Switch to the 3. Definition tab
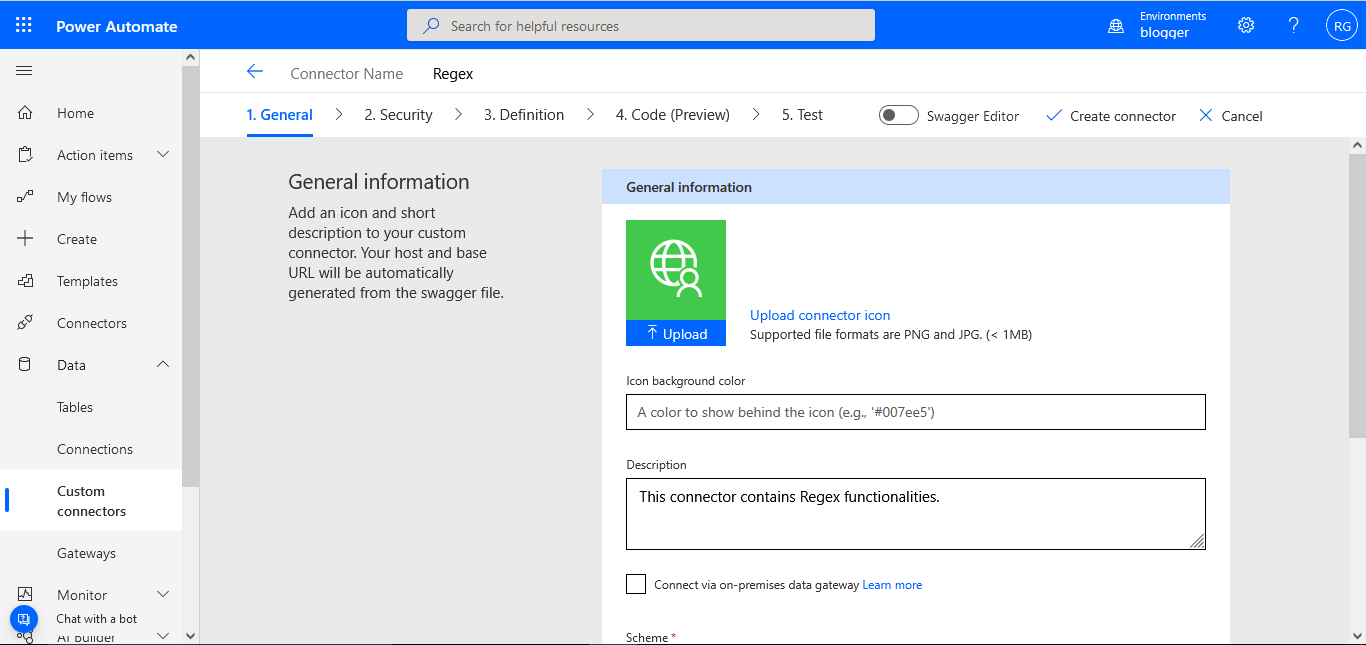Image resolution: width=1366 pixels, height=645 pixels. [x=524, y=115]
